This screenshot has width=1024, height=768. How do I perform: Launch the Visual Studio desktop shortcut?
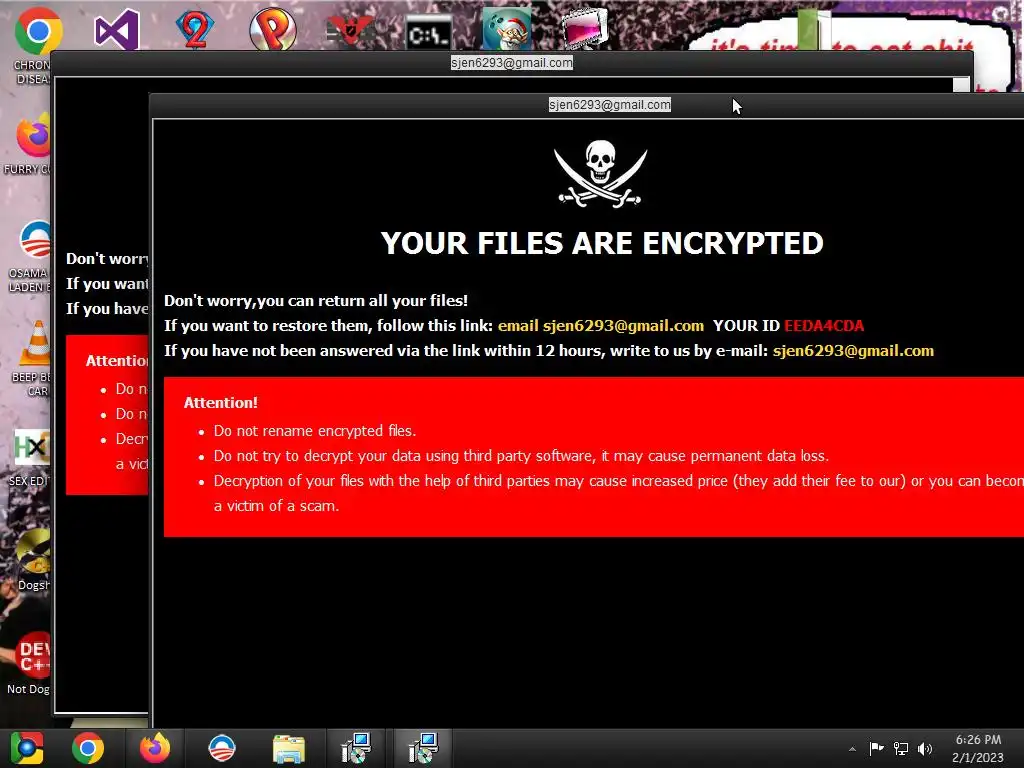[116, 30]
